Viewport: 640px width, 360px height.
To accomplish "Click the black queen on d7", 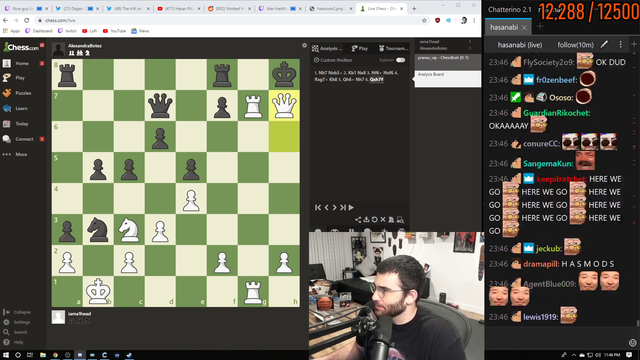I will 160,105.
